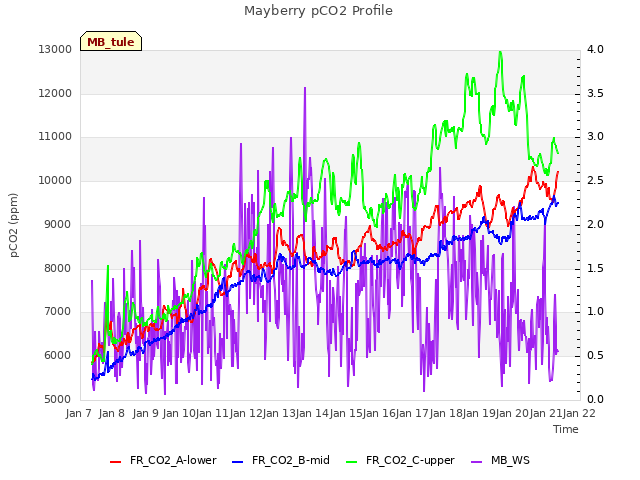Click the 3.5 right axis tick label
640x480 pixels.
point(595,93)
